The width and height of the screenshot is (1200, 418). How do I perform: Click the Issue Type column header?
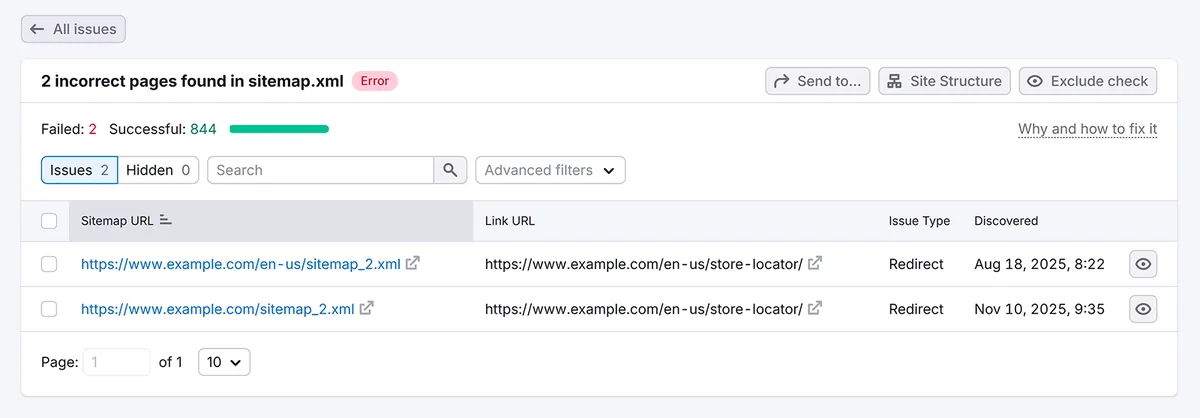click(x=919, y=221)
